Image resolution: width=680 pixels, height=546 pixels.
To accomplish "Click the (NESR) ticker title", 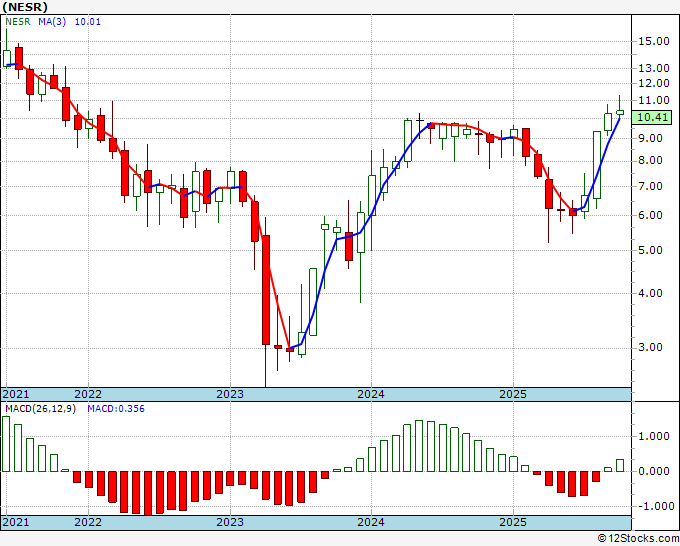I will point(25,7).
